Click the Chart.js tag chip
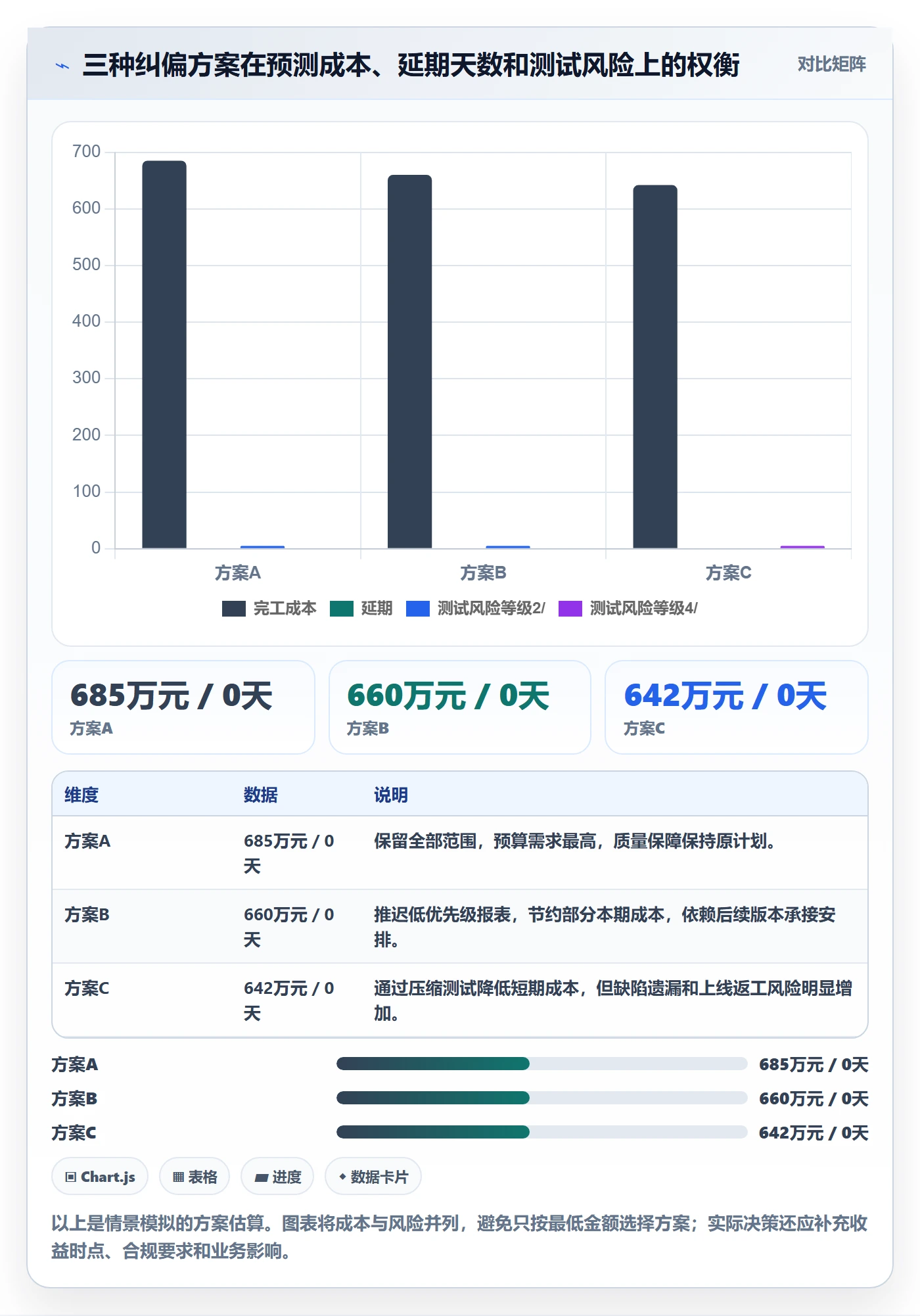This screenshot has height=1316, width=920. [100, 1177]
